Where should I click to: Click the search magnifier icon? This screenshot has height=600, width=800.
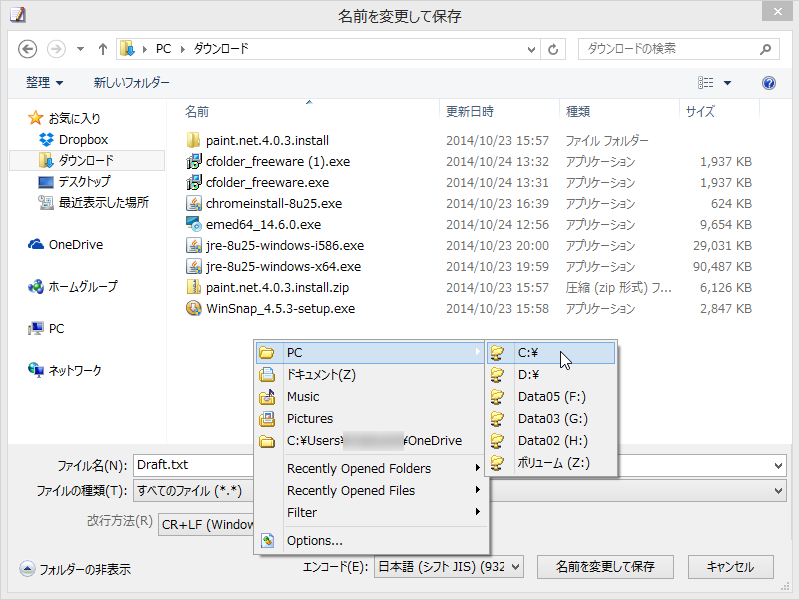pyautogui.click(x=765, y=49)
